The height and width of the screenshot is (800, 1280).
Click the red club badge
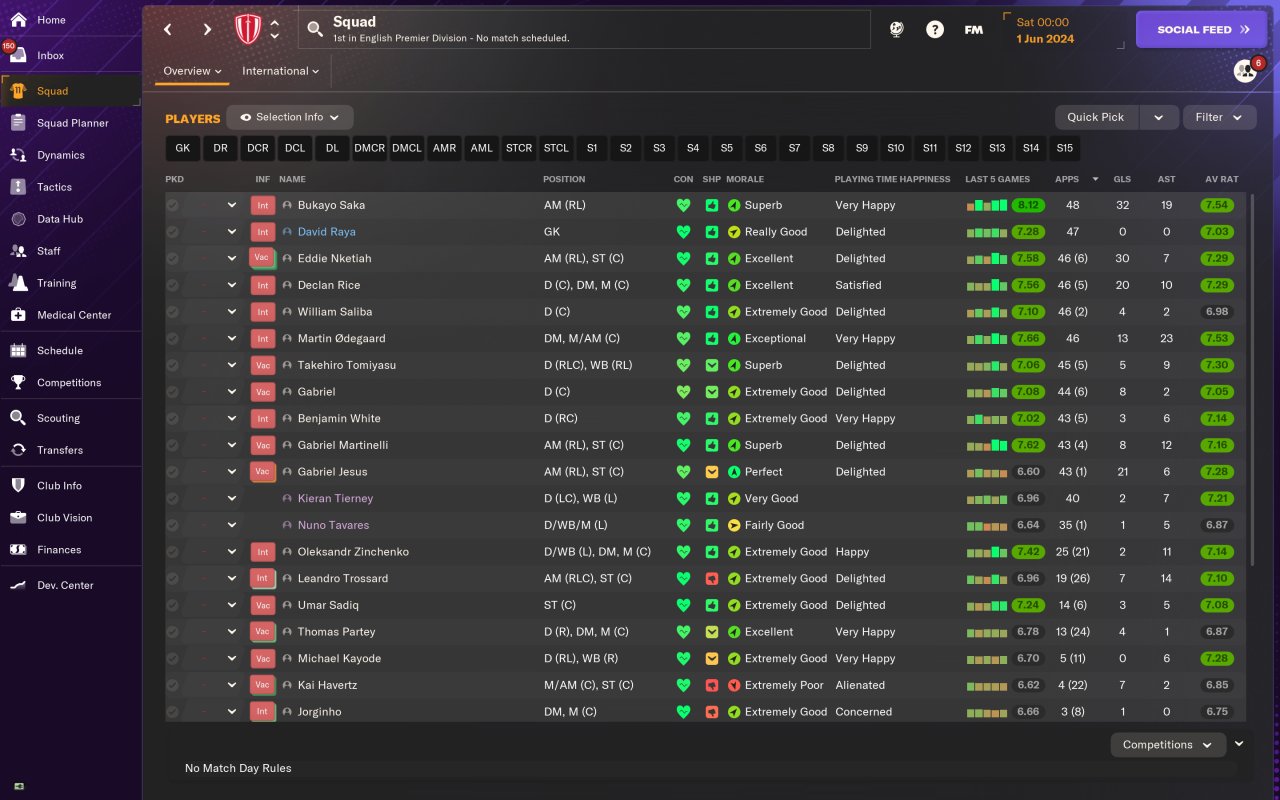tap(247, 29)
